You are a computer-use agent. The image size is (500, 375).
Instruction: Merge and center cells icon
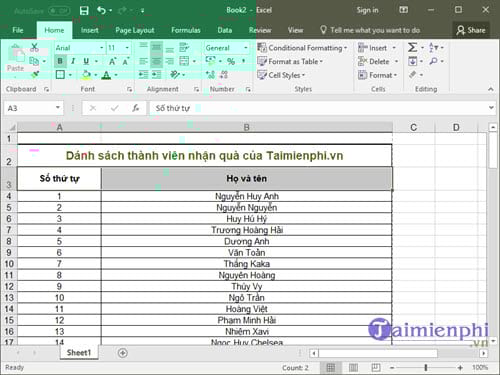pos(184,61)
